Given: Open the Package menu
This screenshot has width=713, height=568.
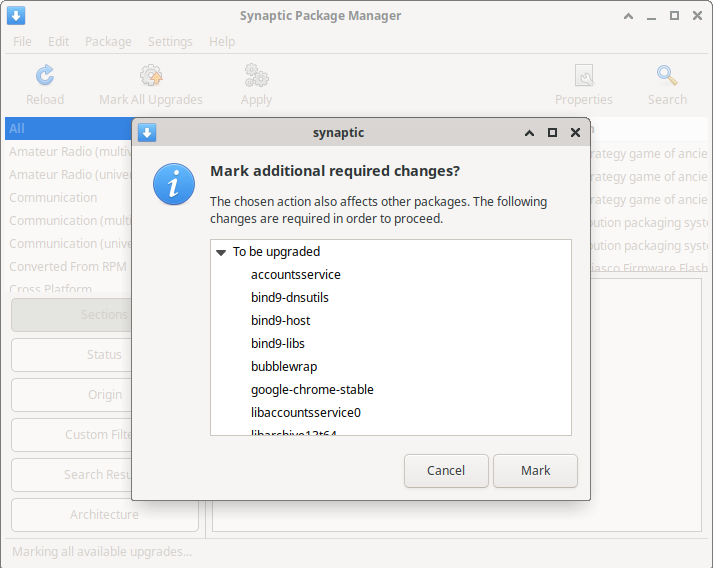Looking at the screenshot, I should [108, 41].
